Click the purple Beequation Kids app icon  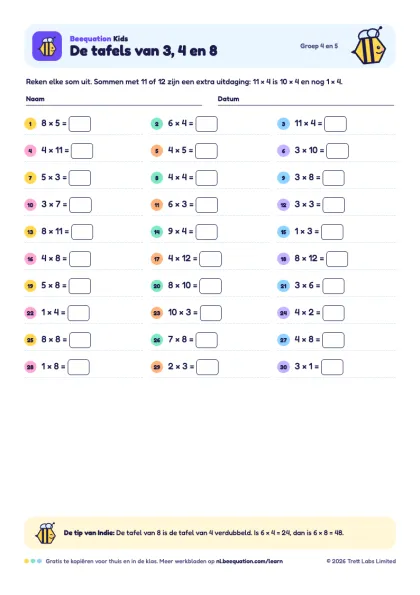point(47,46)
